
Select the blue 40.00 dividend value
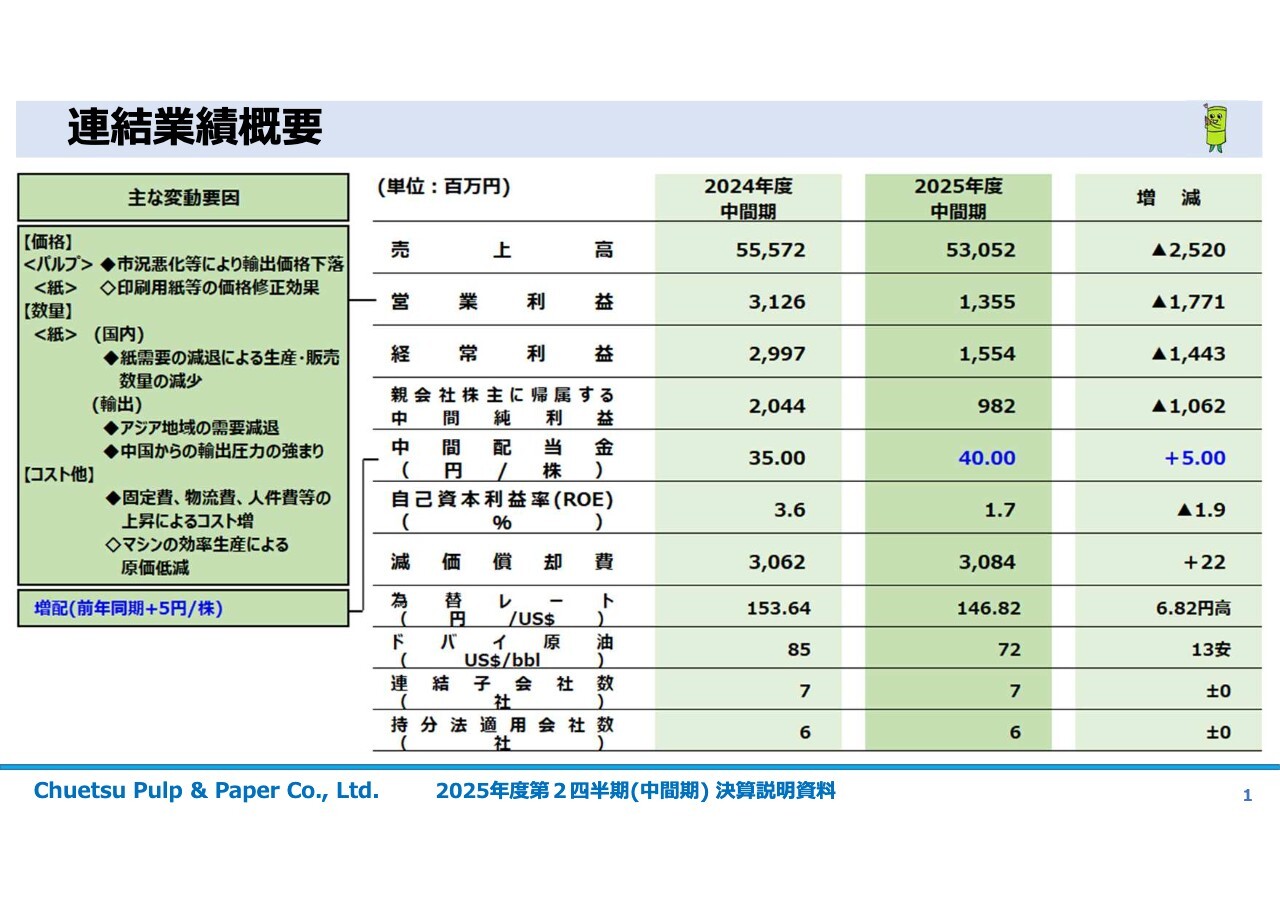tap(986, 458)
